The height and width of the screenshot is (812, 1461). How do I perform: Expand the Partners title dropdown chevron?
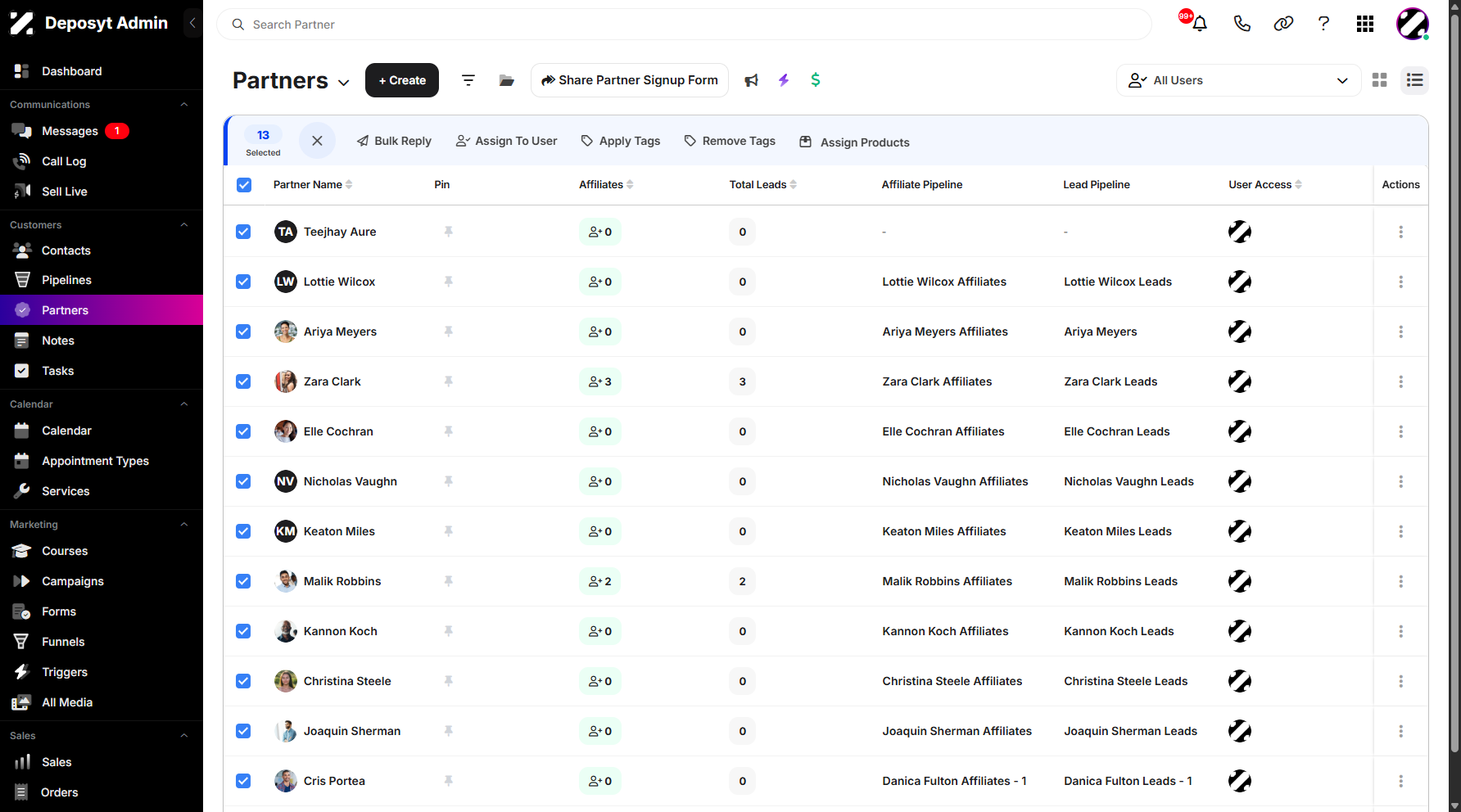coord(344,83)
